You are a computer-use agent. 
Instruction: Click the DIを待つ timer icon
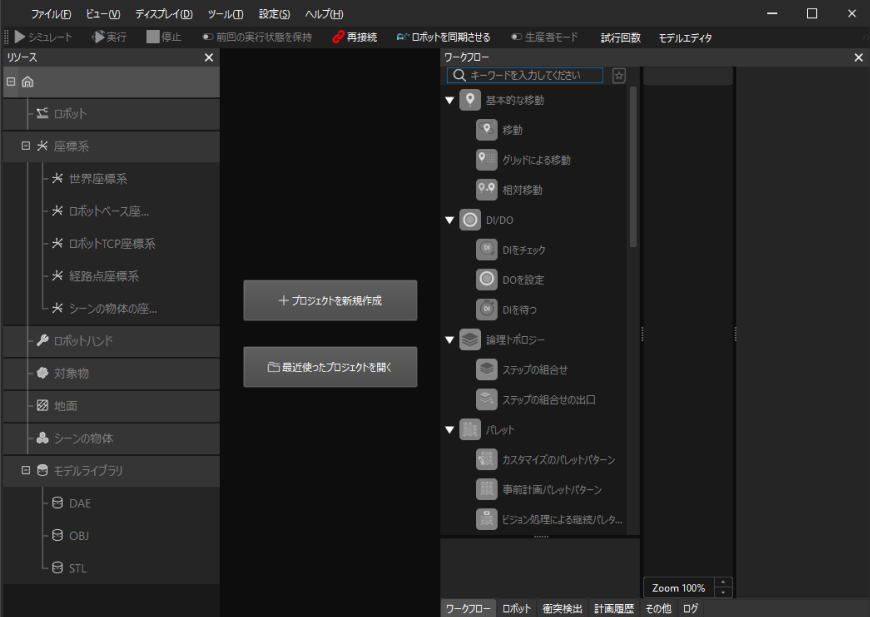(487, 310)
